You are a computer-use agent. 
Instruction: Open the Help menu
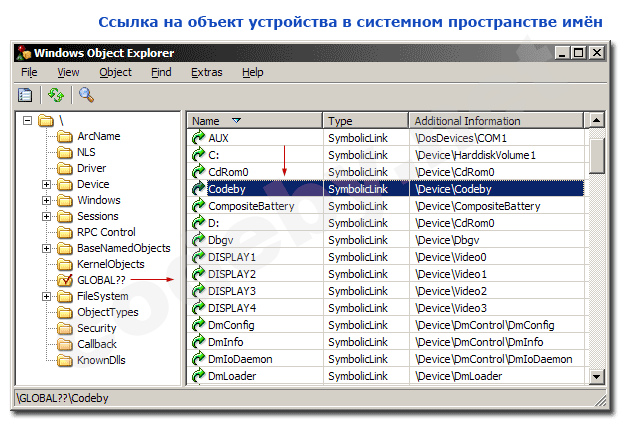tap(253, 72)
